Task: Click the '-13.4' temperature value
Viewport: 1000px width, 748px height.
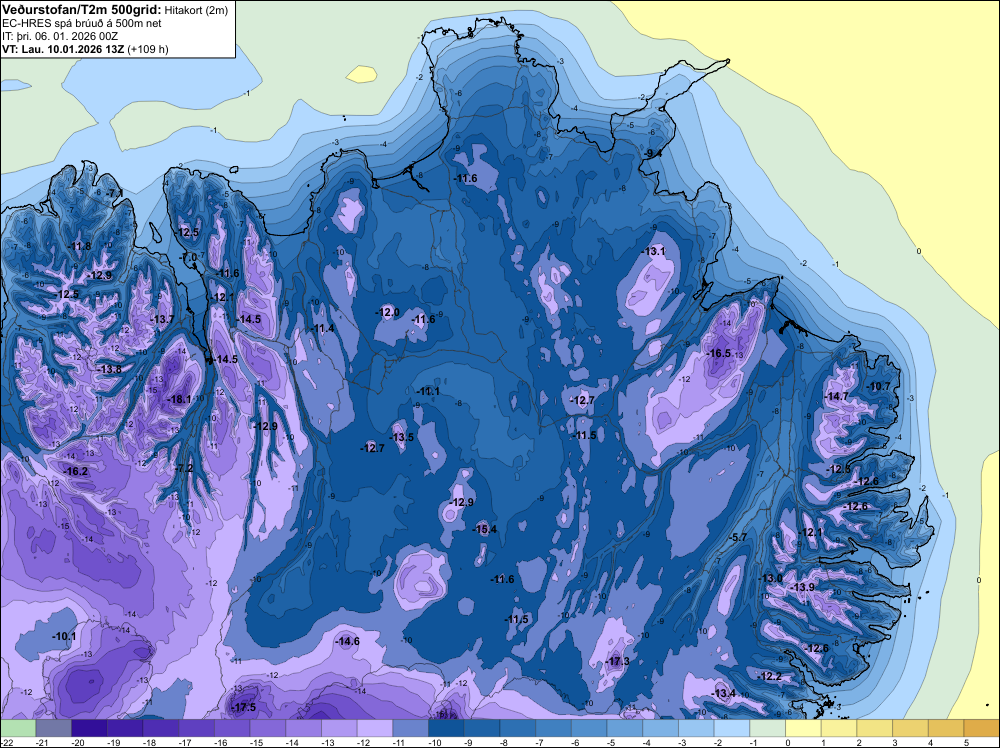Action: (724, 693)
